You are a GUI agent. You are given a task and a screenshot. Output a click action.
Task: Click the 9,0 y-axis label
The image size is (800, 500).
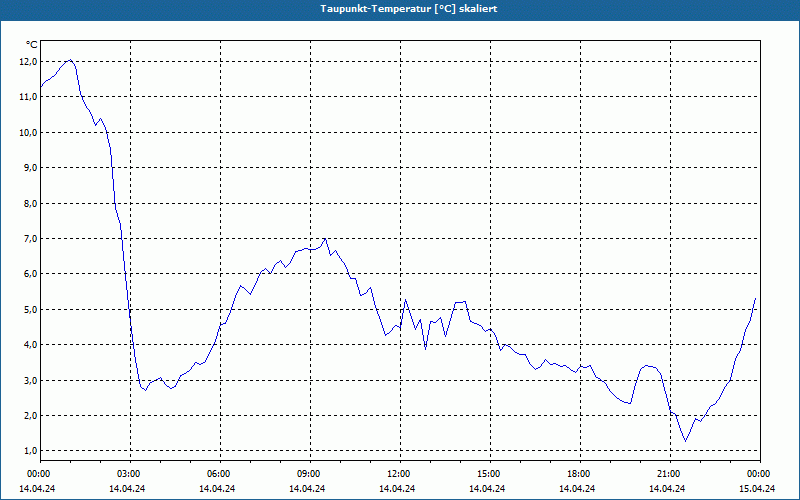click(31, 167)
